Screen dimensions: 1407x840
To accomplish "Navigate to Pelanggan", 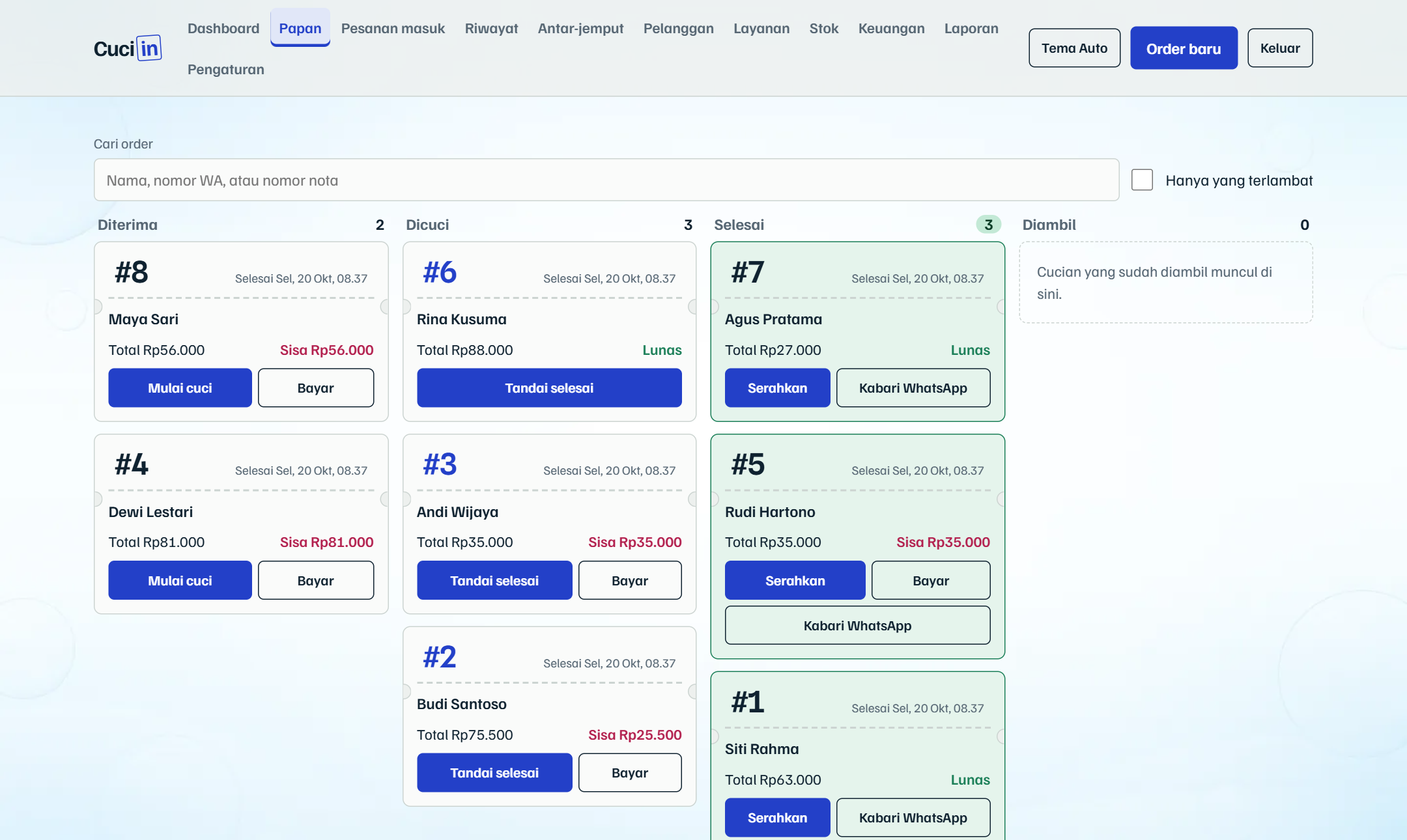I will (x=678, y=28).
